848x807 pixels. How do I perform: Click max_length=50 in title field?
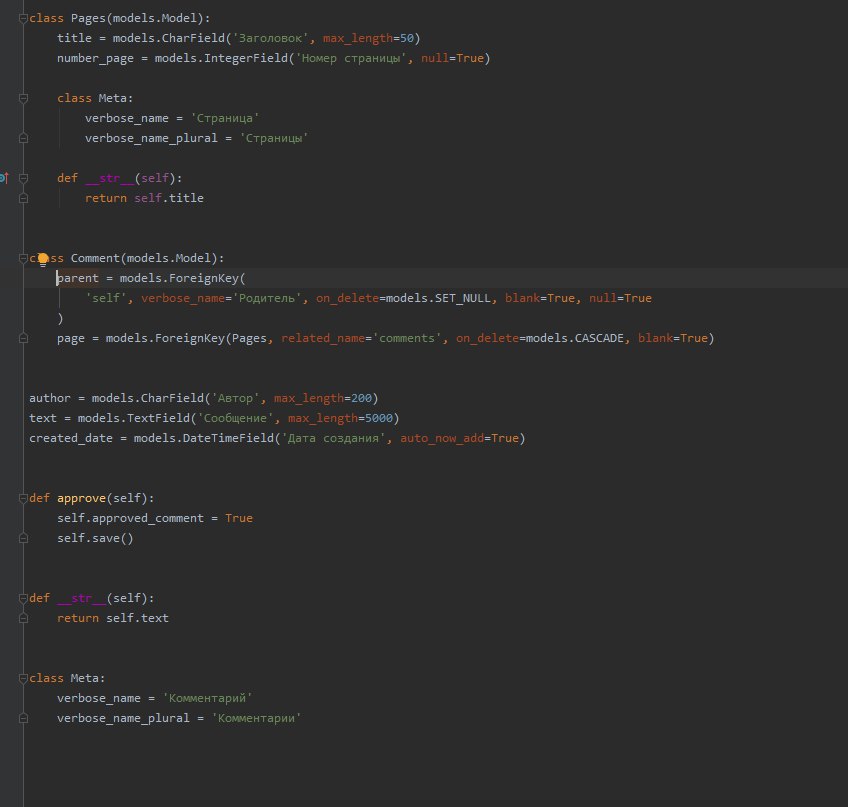(369, 38)
